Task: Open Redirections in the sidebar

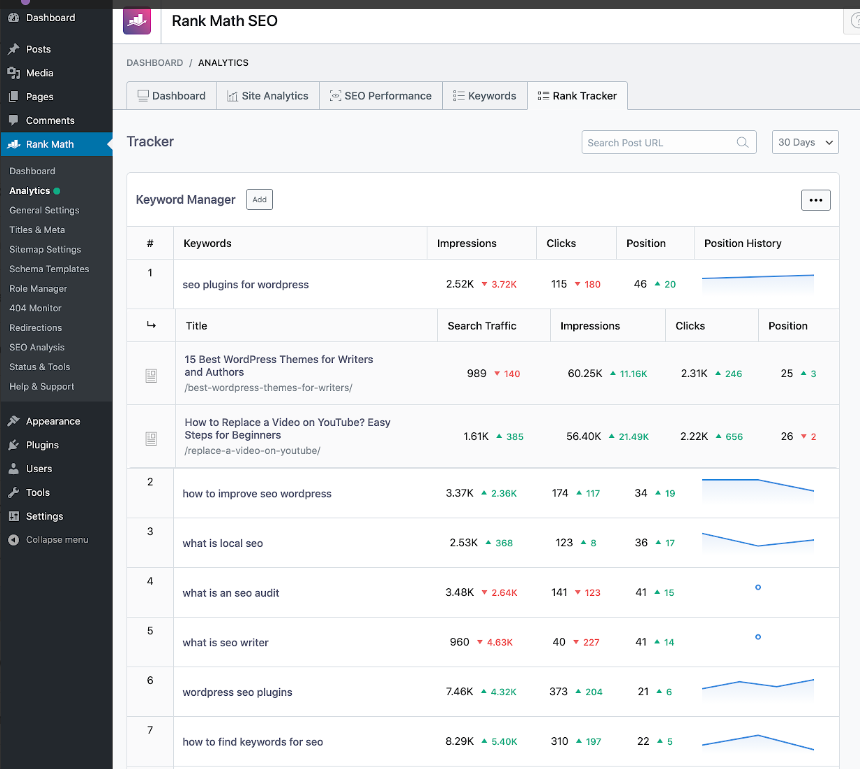Action: click(36, 328)
